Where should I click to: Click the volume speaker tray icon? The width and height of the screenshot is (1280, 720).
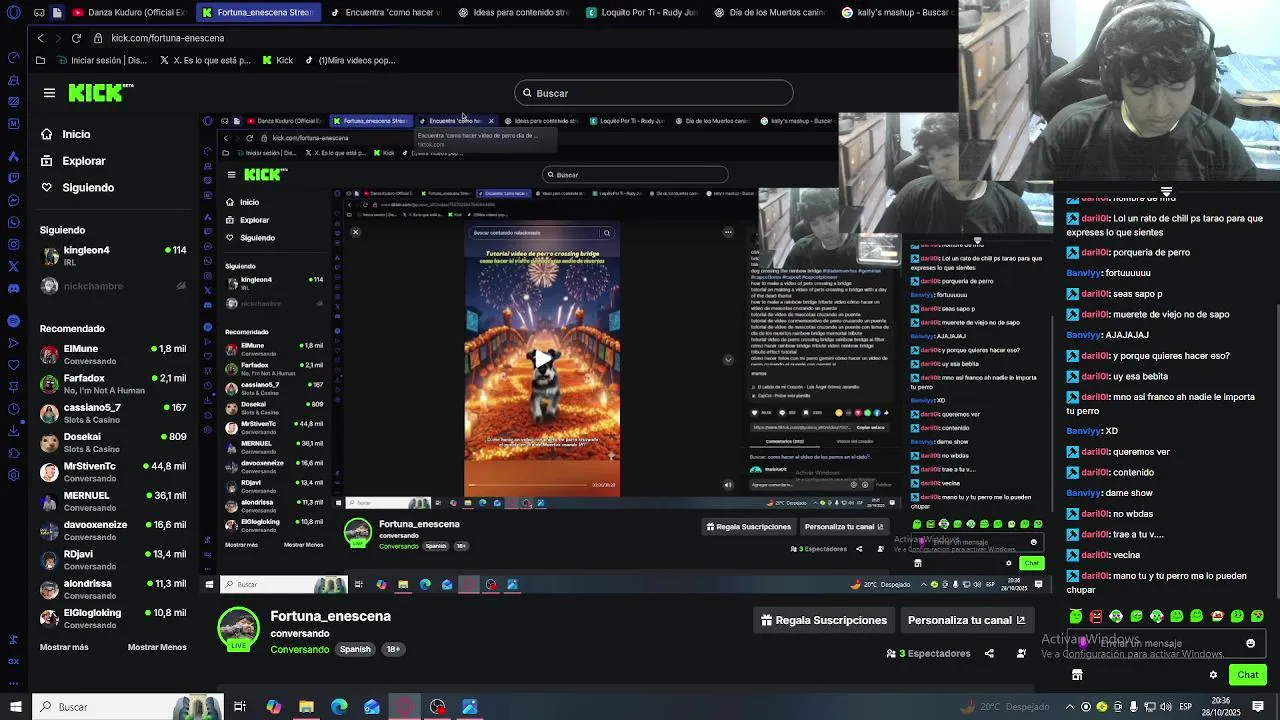tap(1166, 707)
